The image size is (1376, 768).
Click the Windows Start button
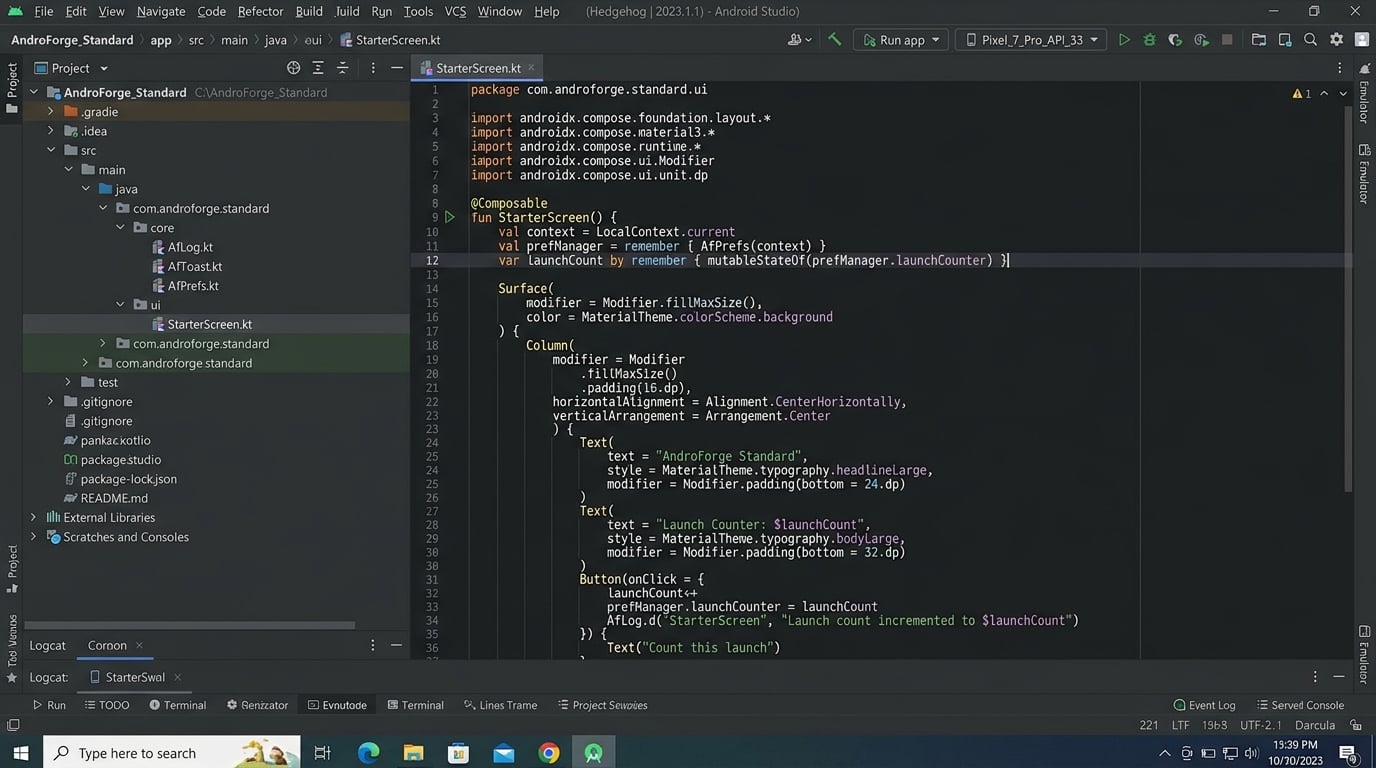pyautogui.click(x=21, y=752)
